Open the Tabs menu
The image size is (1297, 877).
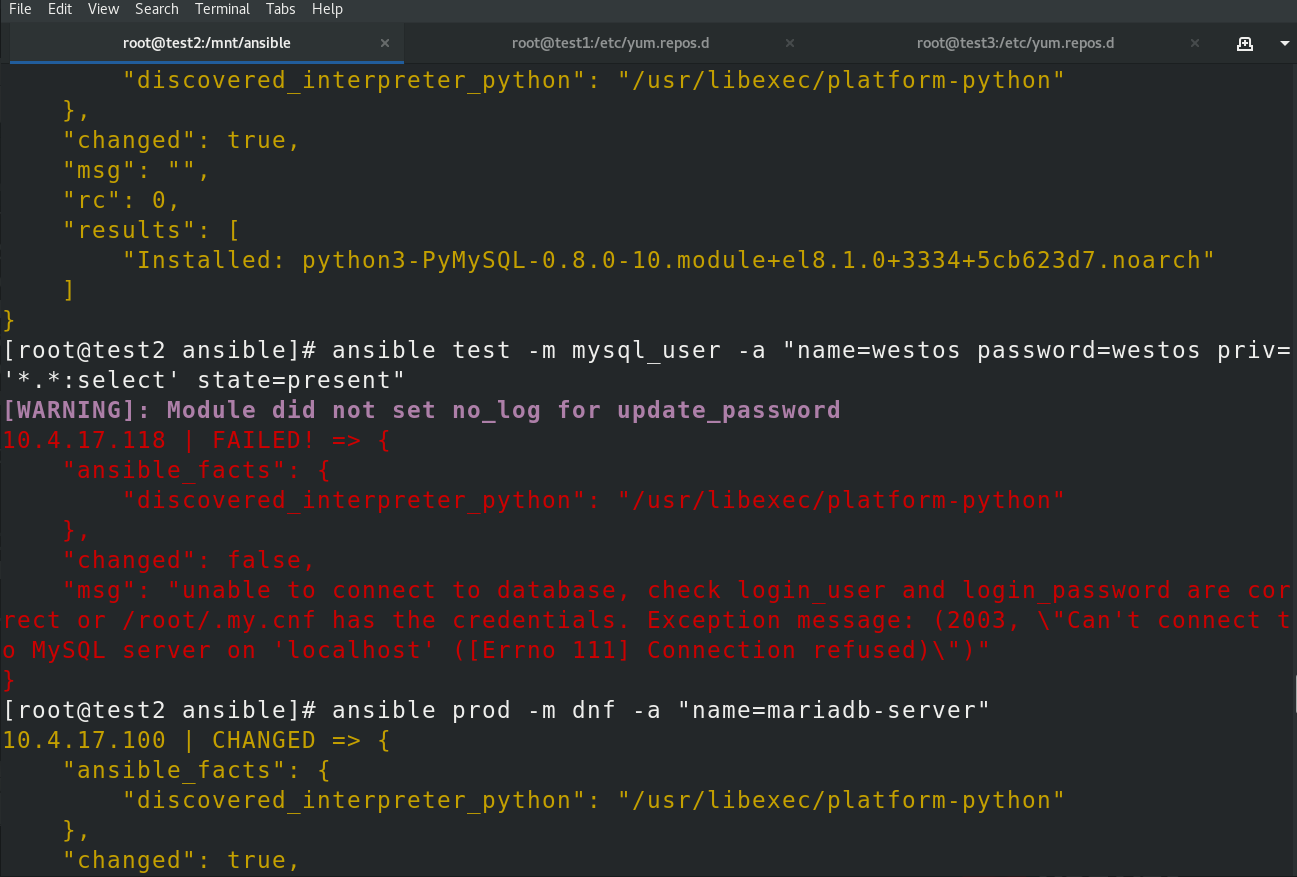(x=281, y=9)
